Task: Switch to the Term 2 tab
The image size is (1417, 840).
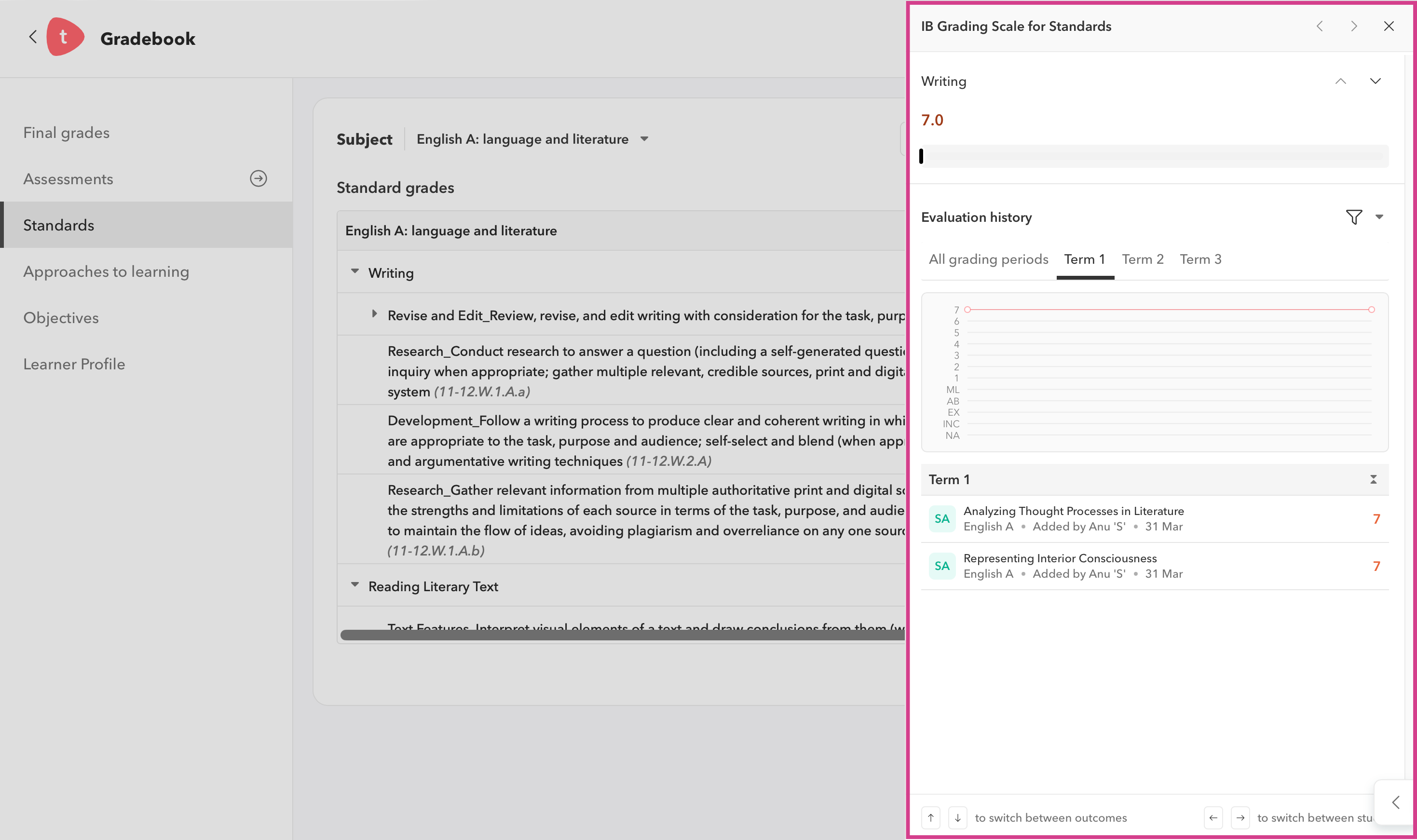Action: coord(1143,259)
